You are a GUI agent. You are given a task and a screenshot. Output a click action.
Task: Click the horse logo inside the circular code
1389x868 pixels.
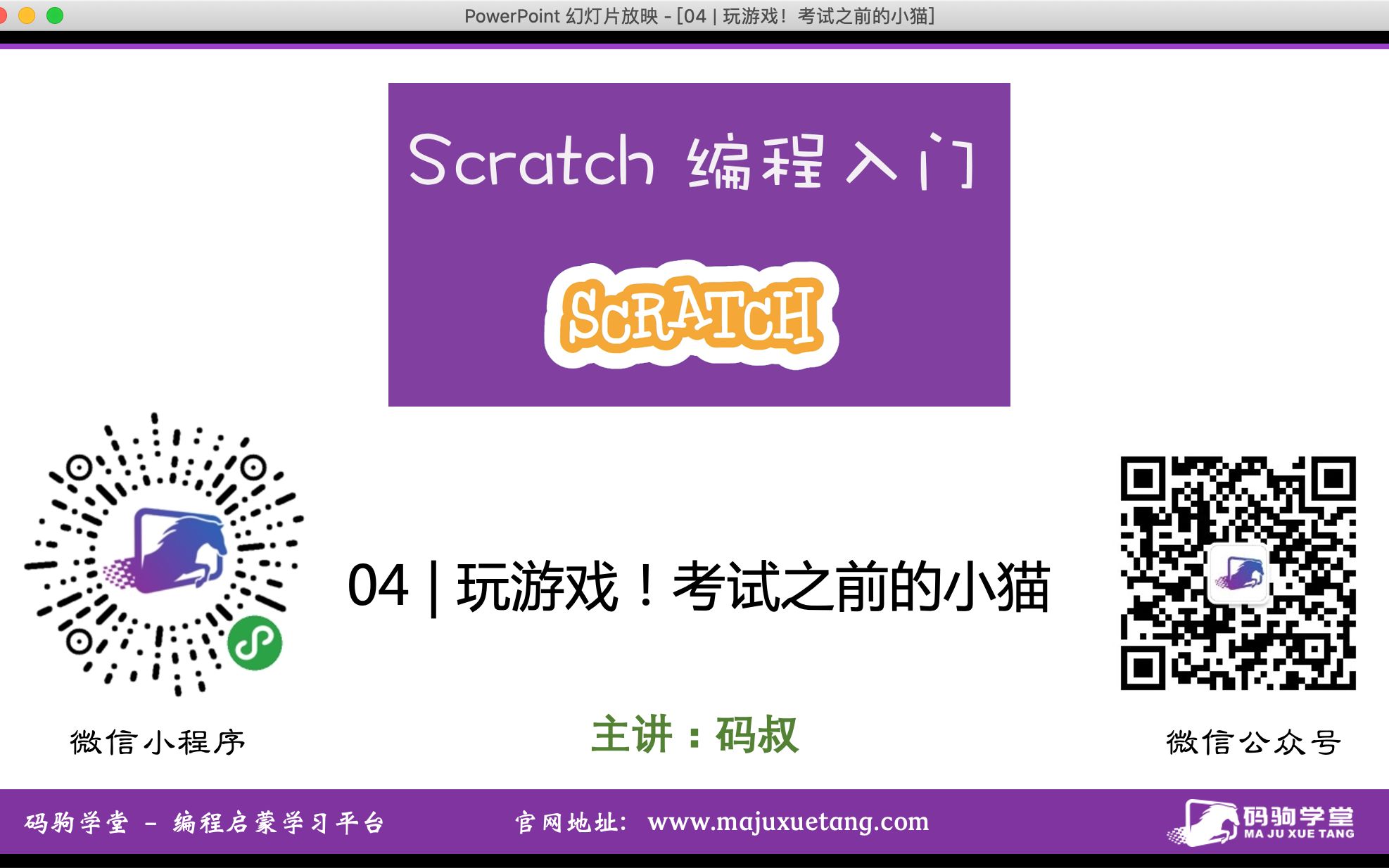click(x=176, y=551)
